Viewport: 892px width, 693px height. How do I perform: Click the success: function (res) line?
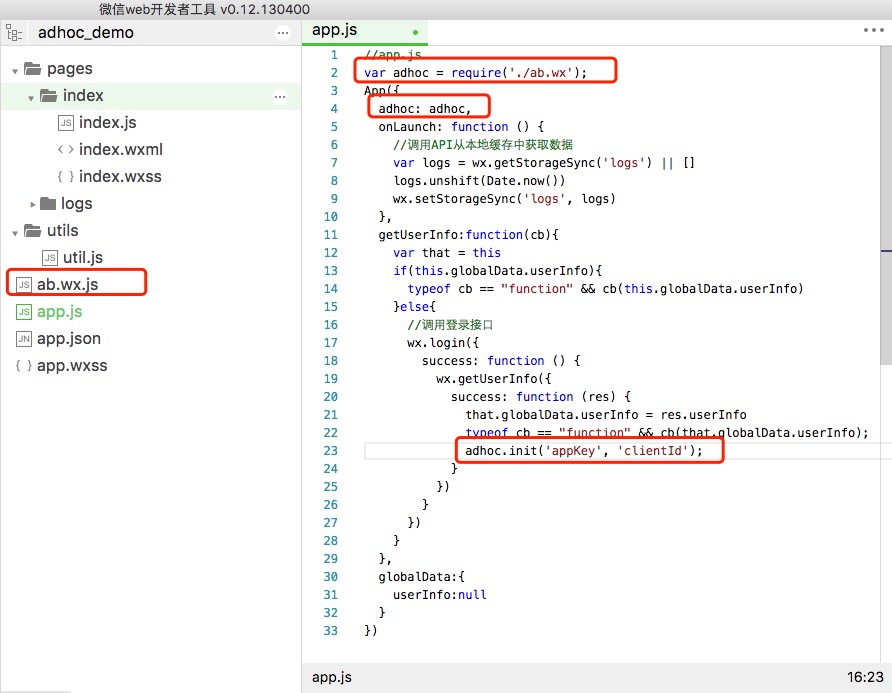pos(540,397)
